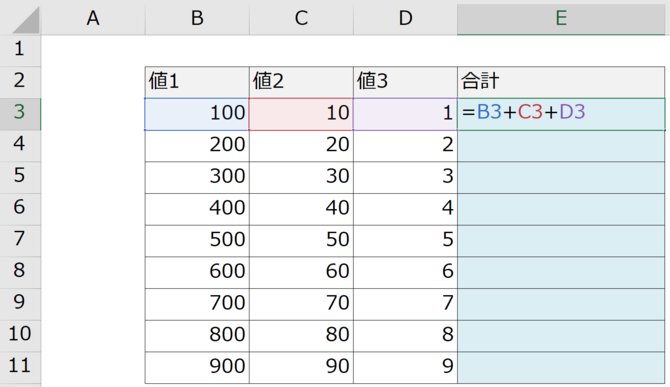Click cell containing =B3+C3+D3 formula
This screenshot has width=670, height=387.
click(561, 114)
